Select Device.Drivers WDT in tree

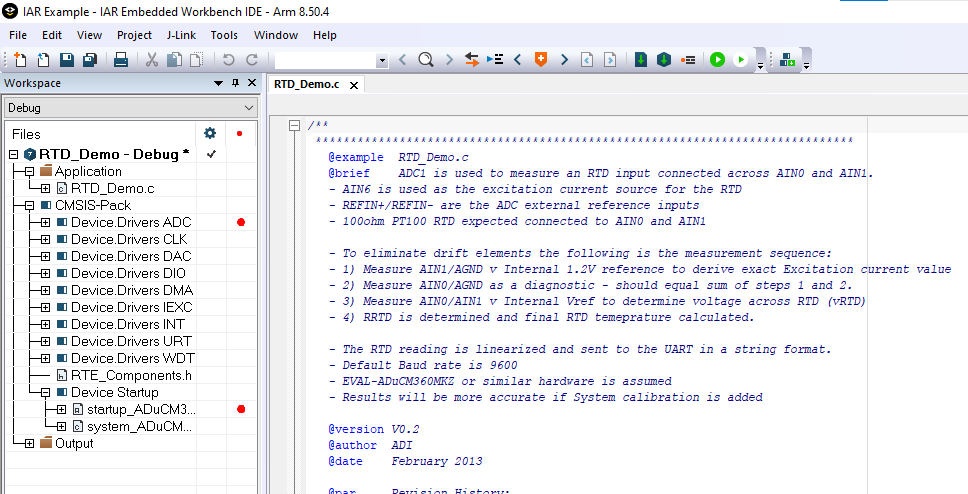click(132, 358)
